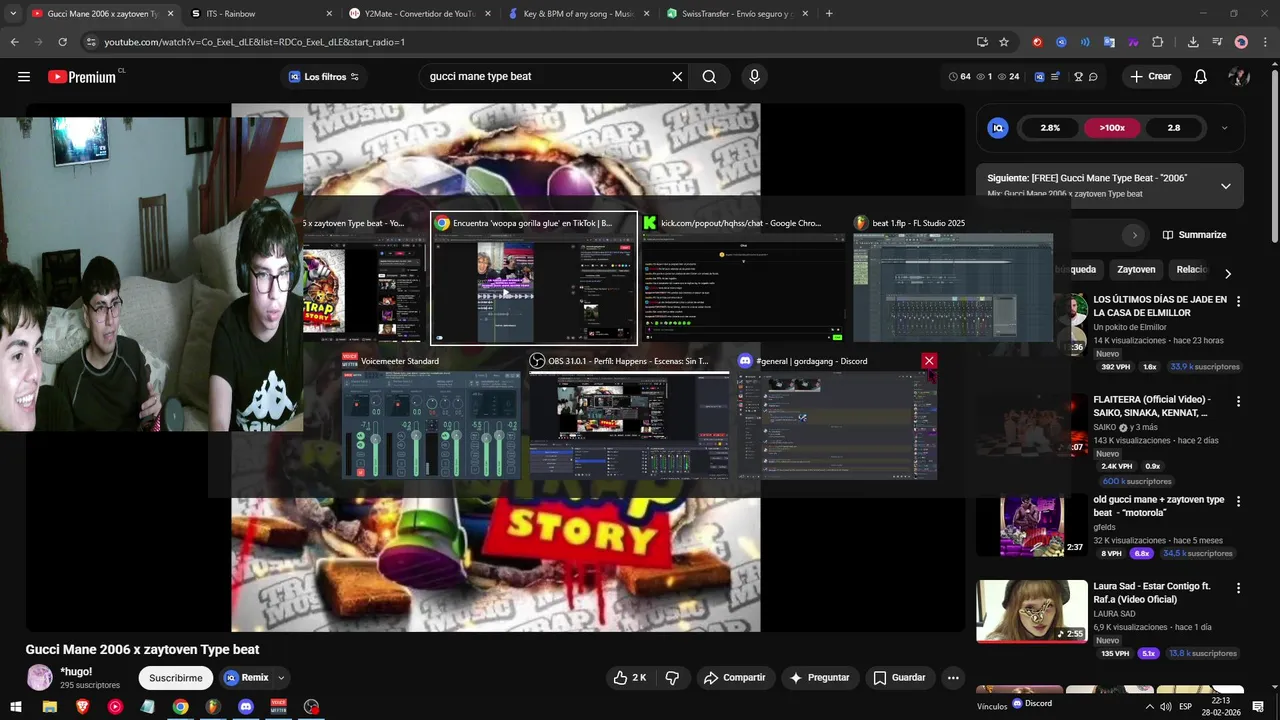Switch to OBS 31.0.1 window preview
Image resolution: width=1280 pixels, height=720 pixels.
629,415
